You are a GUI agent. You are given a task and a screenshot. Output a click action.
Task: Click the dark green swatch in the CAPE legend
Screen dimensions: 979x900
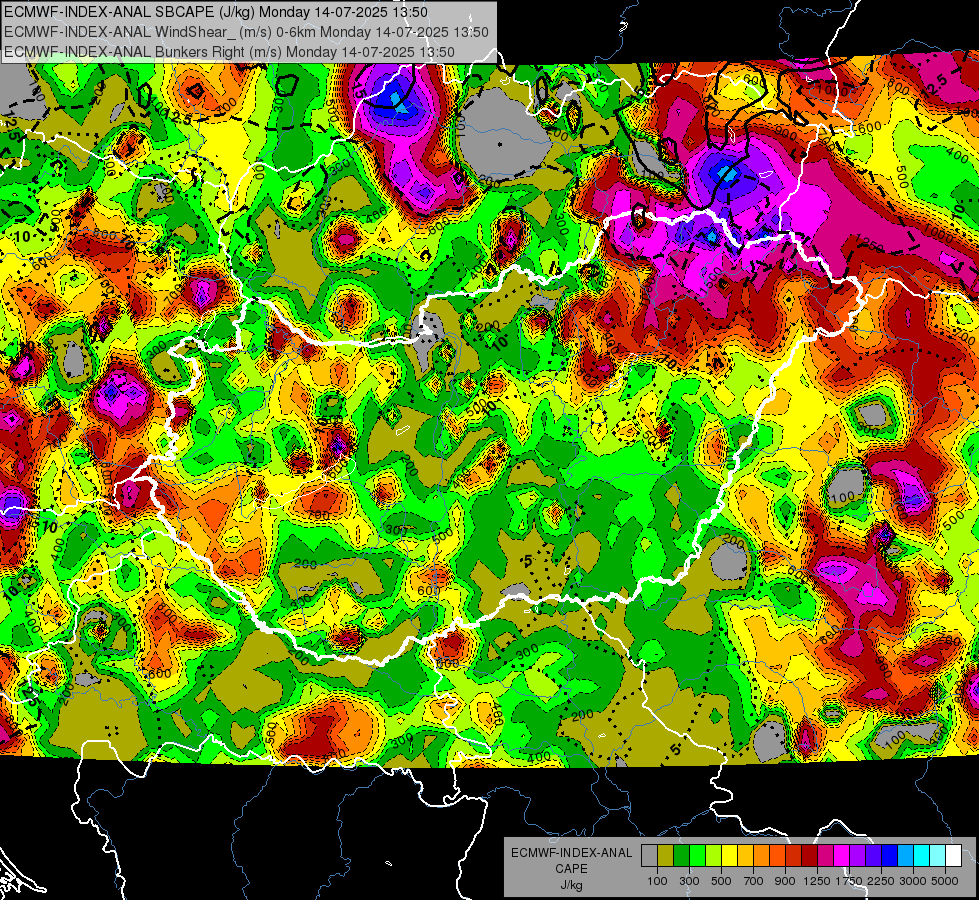point(681,855)
